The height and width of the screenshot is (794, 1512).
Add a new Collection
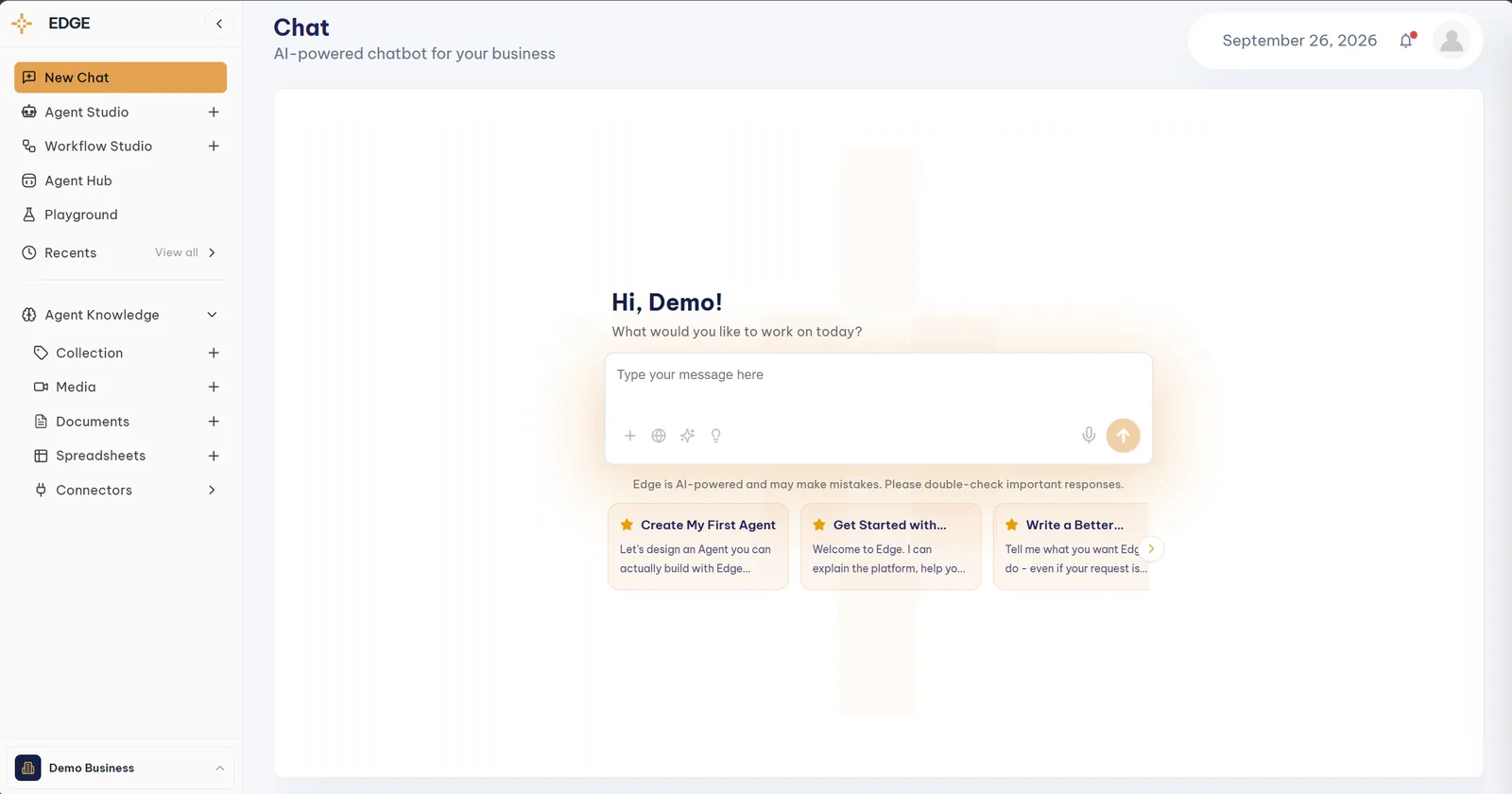[x=214, y=353]
